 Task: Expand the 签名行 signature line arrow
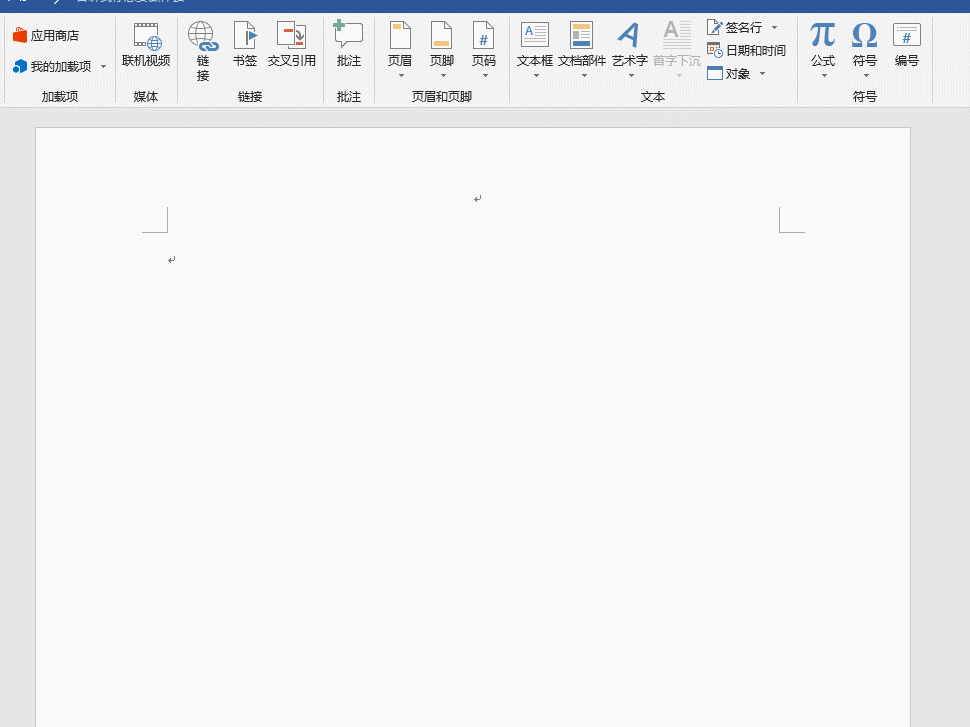(x=774, y=28)
